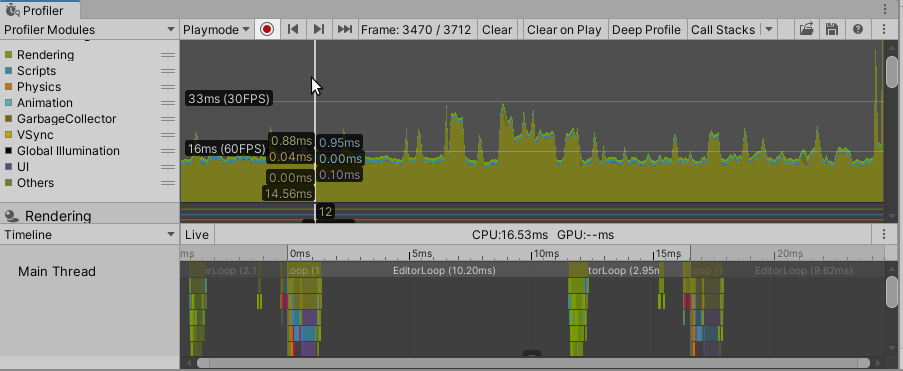Toggle the Live button in Timeline
Image resolution: width=903 pixels, height=371 pixels.
(198, 234)
